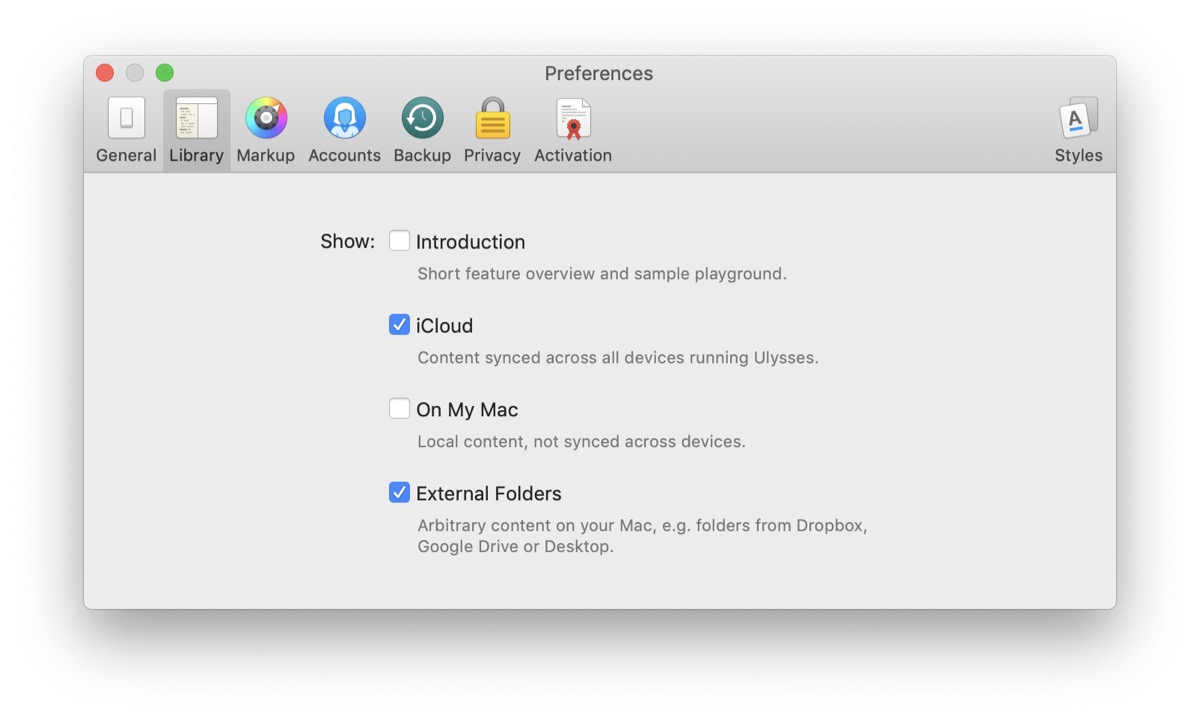The height and width of the screenshot is (720, 1200).
Task: Click "Content synced across all devices" description
Action: [x=618, y=358]
